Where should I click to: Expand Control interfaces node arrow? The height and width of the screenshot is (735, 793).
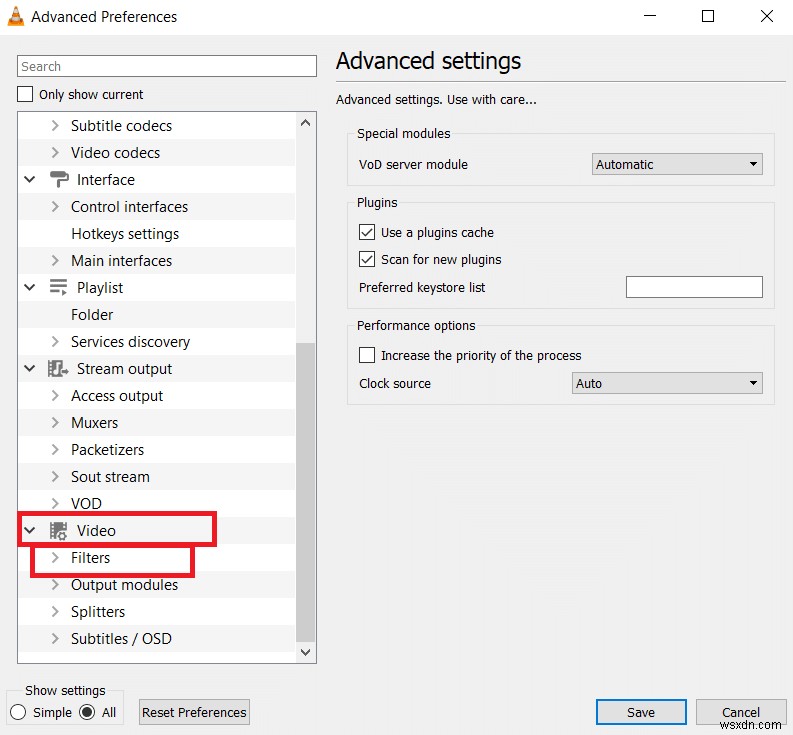tap(55, 206)
